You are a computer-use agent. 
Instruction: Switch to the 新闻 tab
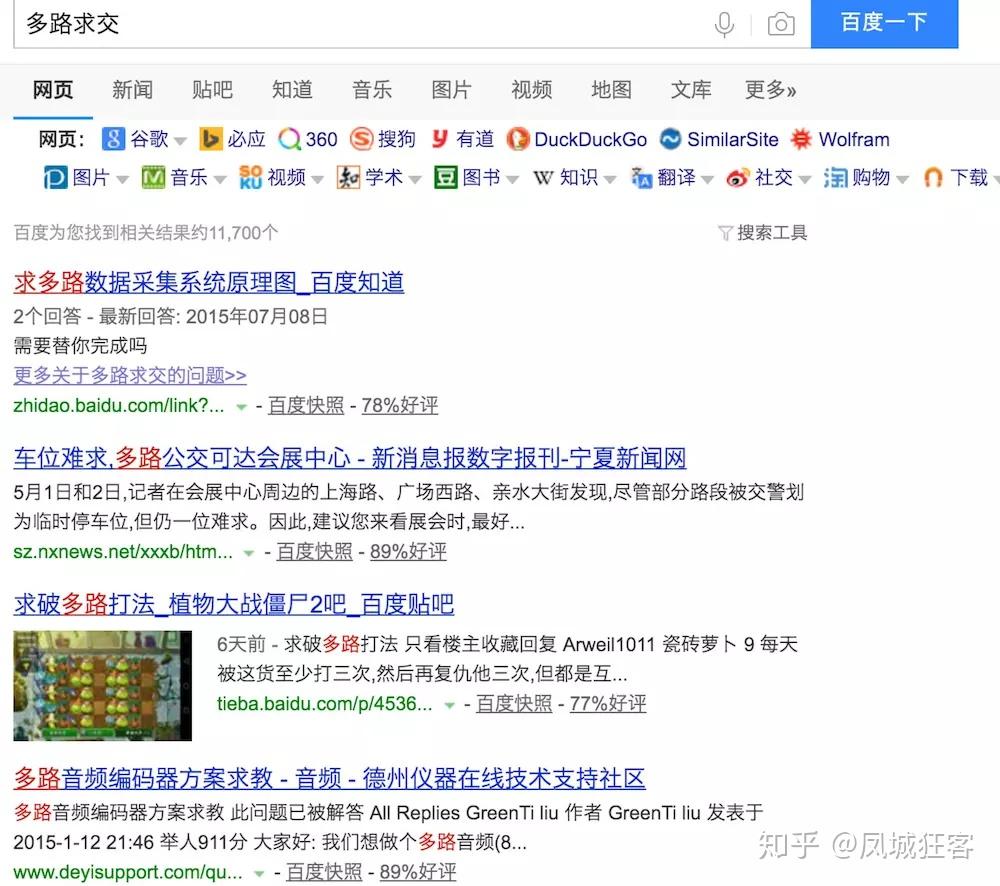(x=133, y=90)
